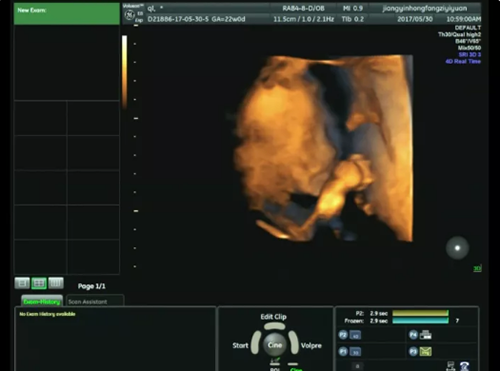Click the patient ID D21886-17-05-30-5

[x=178, y=19]
